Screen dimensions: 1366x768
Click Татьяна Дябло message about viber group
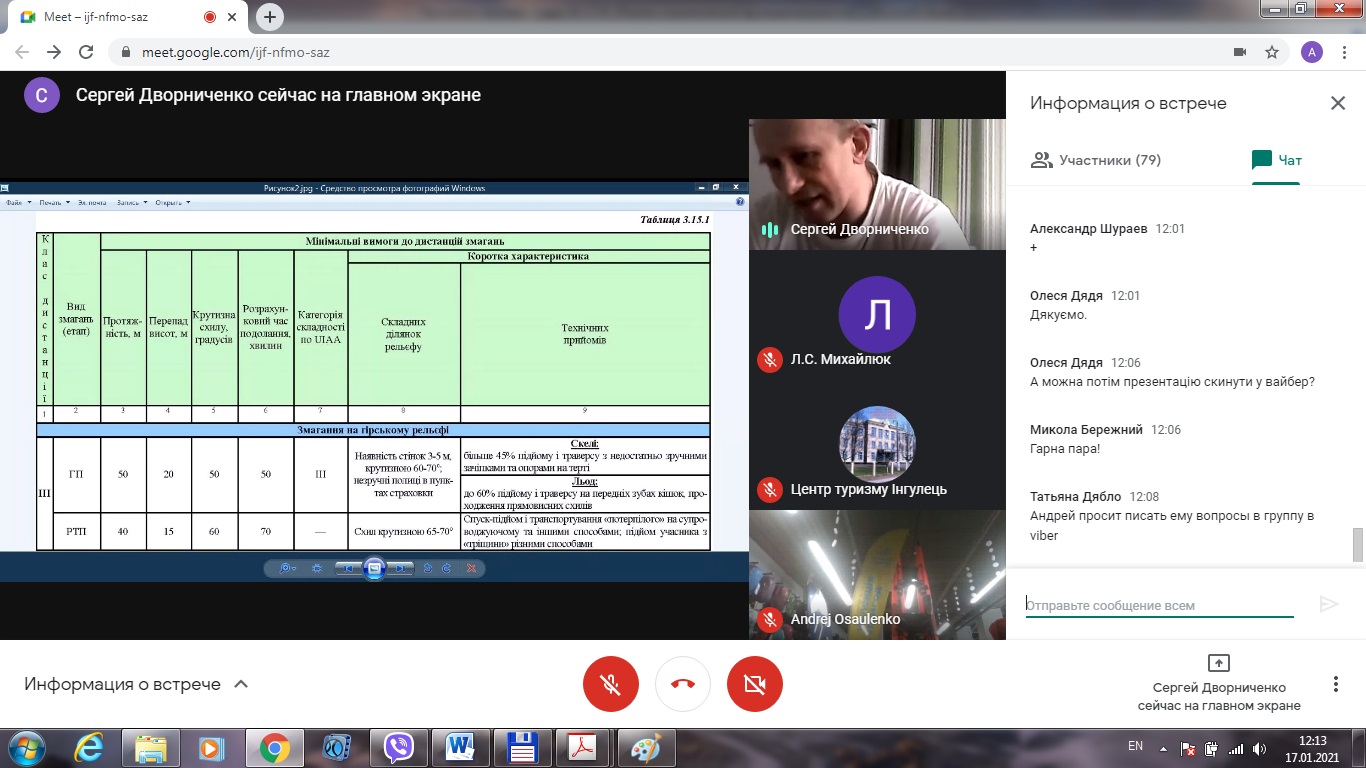point(1172,525)
